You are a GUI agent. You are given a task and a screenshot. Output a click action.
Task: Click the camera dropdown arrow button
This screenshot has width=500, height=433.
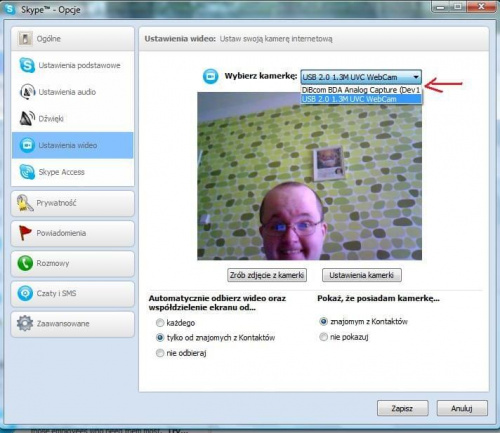click(416, 77)
